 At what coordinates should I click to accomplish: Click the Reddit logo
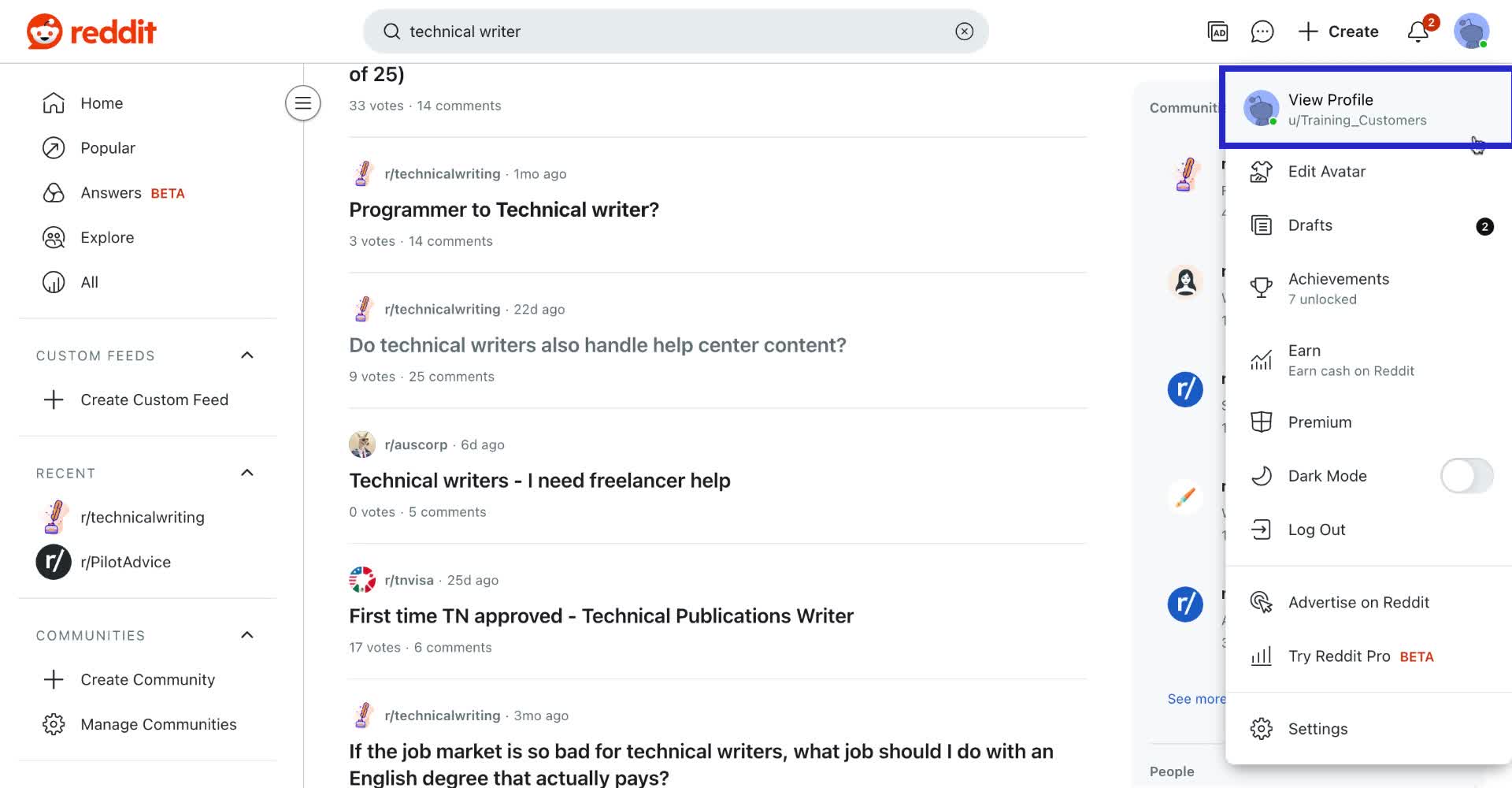coord(91,32)
